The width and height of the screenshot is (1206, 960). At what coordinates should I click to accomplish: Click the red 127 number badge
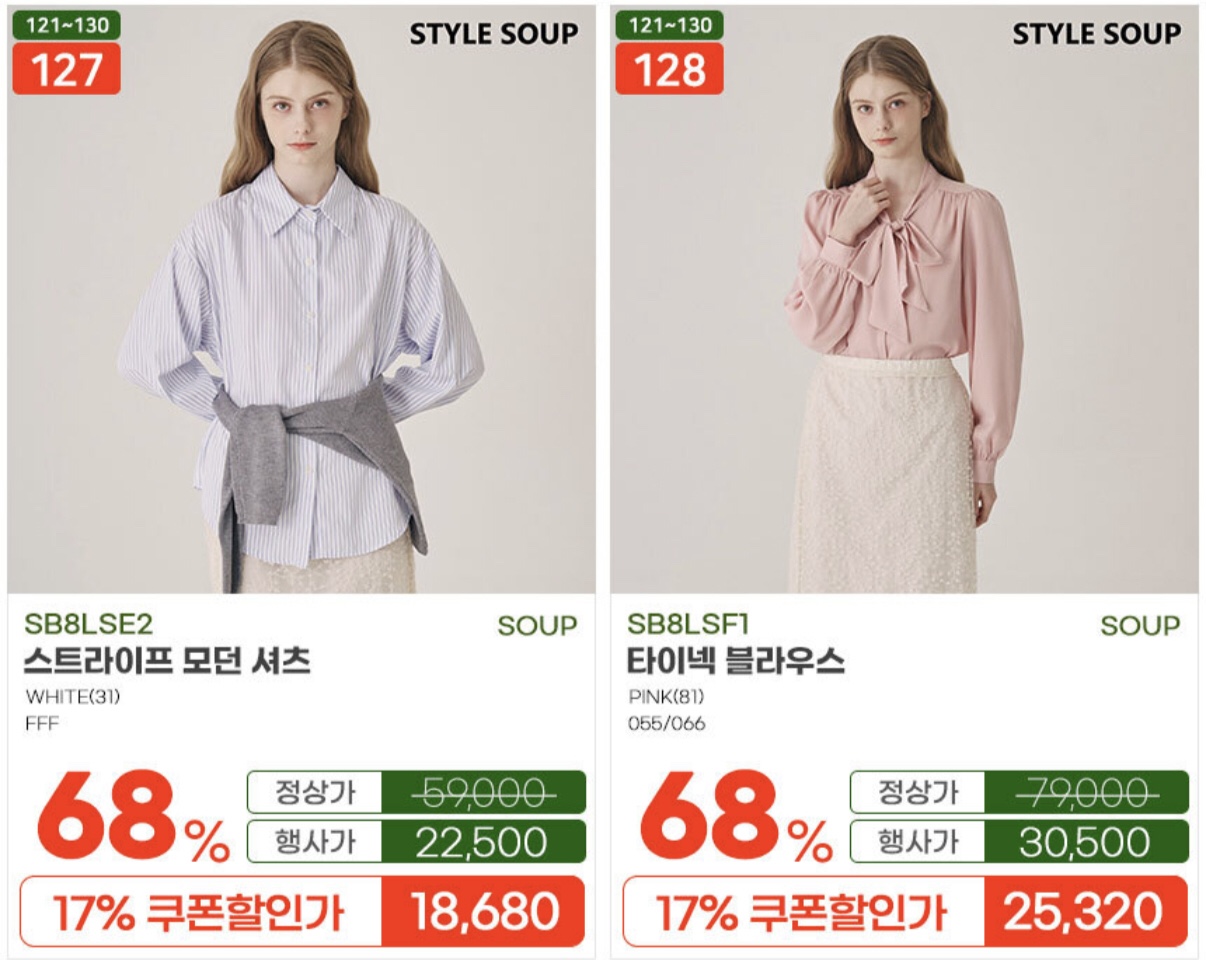[x=67, y=68]
